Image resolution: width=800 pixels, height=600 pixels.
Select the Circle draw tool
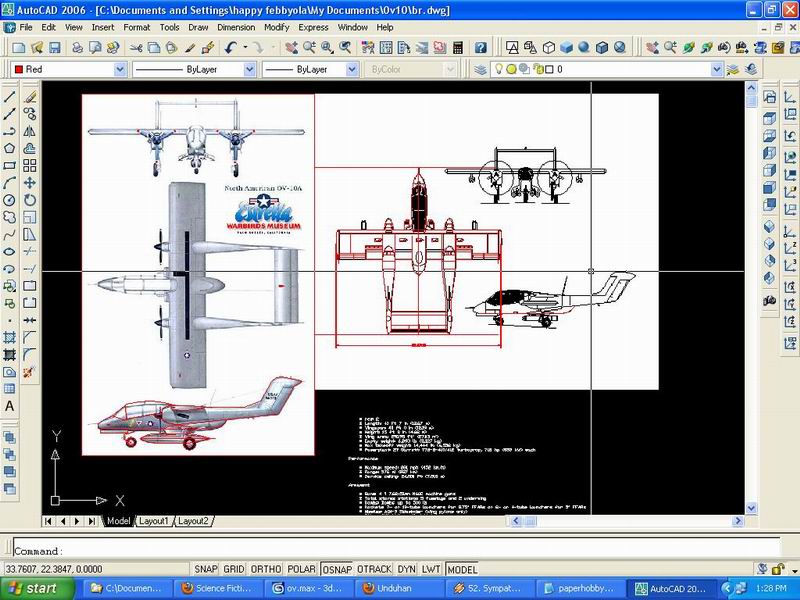(x=9, y=200)
